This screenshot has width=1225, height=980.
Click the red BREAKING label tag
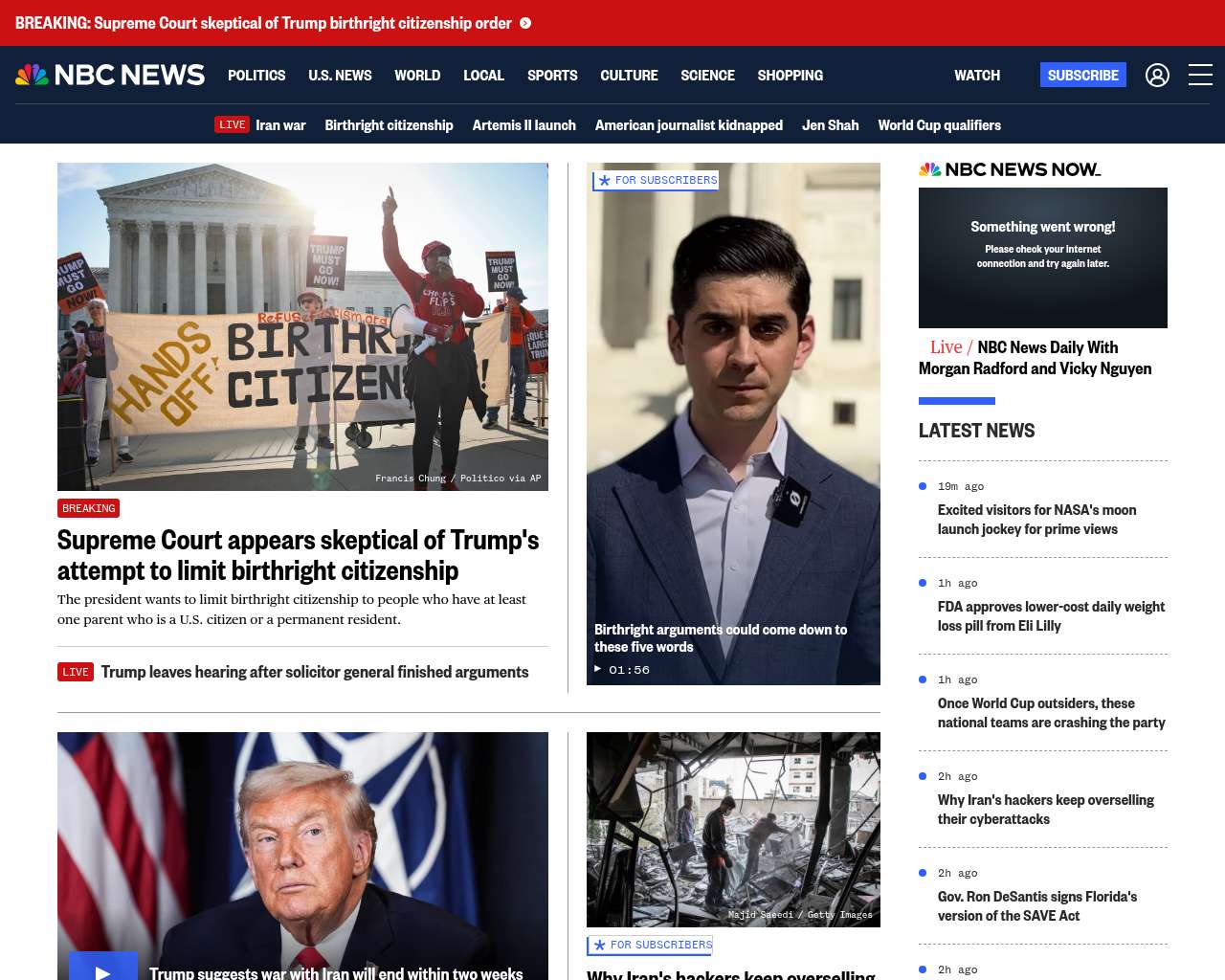pos(88,508)
